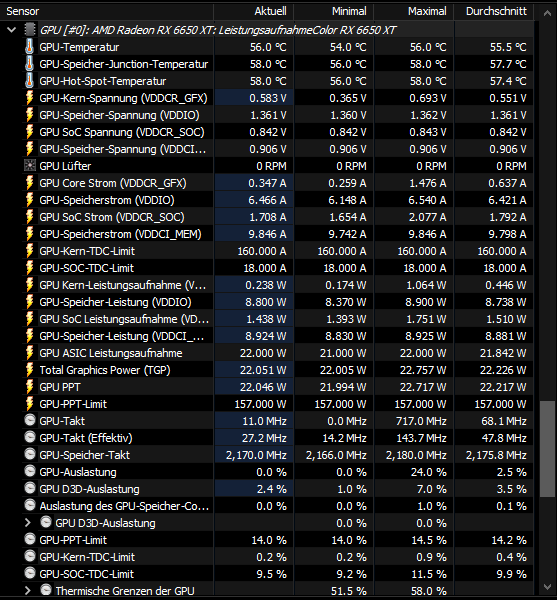Screen dimensions: 557x600
Task: Click the Minimal column header
Action: [334, 11]
